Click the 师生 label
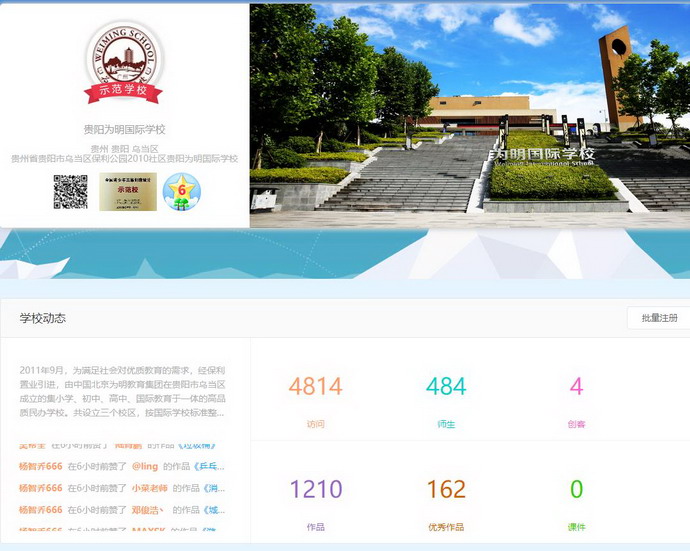690x551 pixels. point(446,424)
